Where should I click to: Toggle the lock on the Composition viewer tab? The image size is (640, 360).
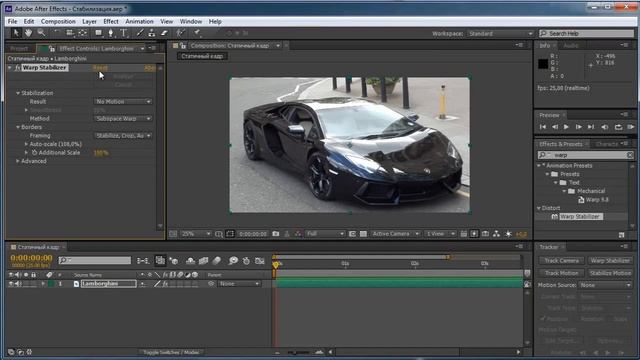(183, 46)
